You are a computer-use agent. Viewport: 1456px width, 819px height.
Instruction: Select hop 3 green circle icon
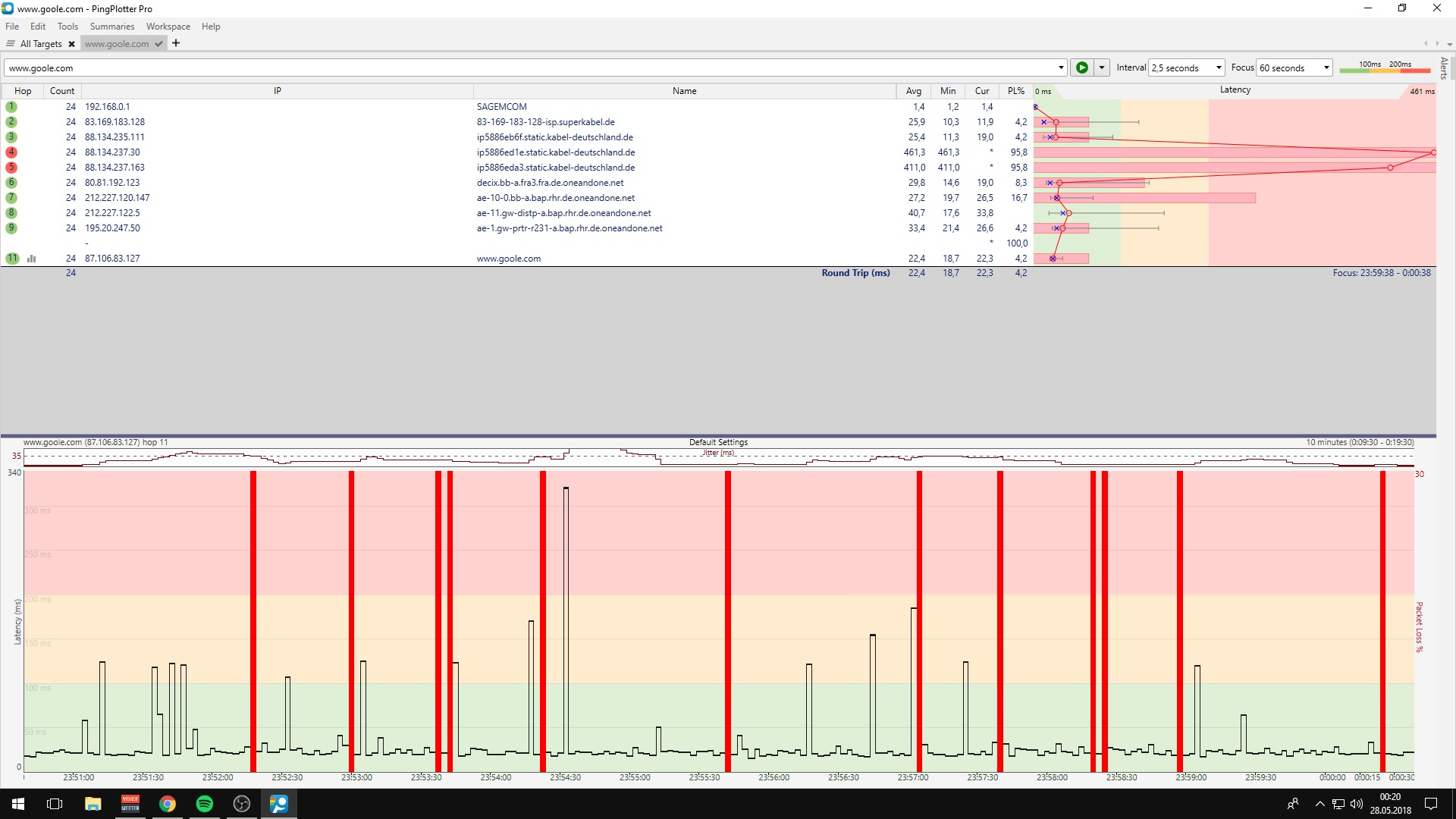11,137
